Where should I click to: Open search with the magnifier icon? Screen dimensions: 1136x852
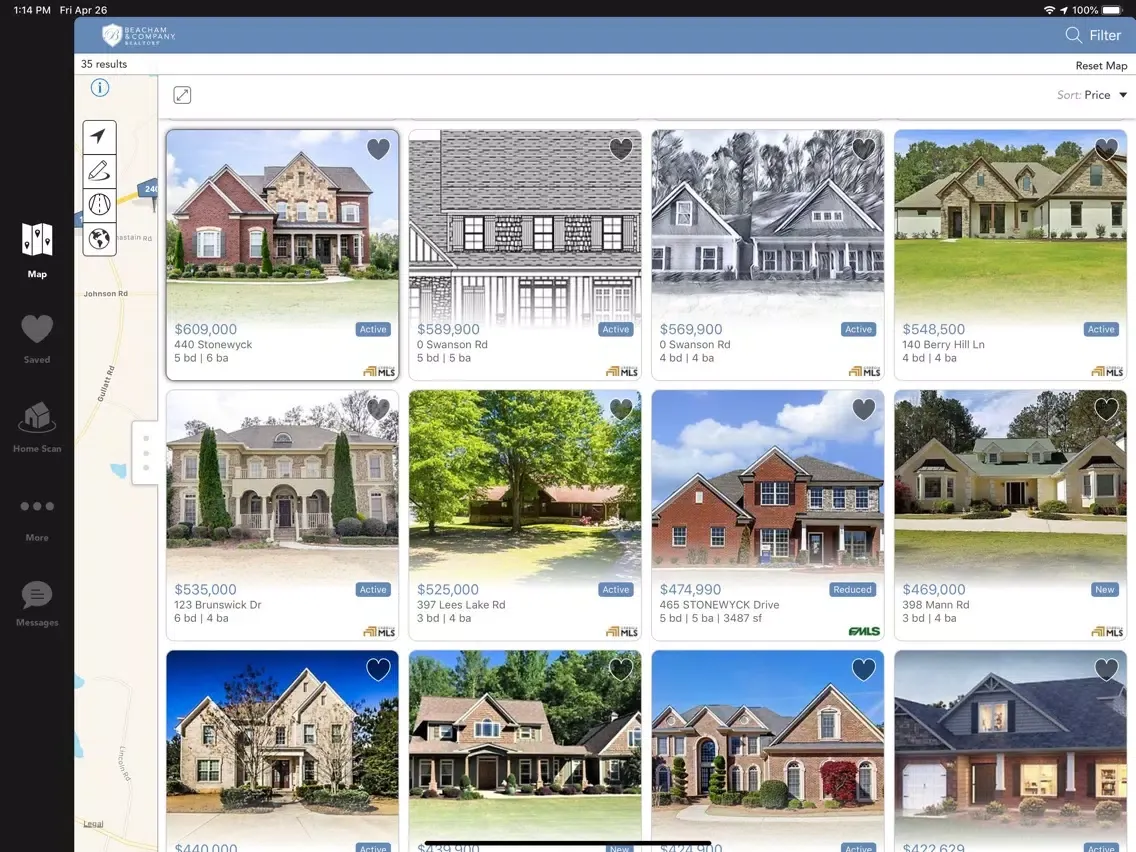click(x=1073, y=35)
